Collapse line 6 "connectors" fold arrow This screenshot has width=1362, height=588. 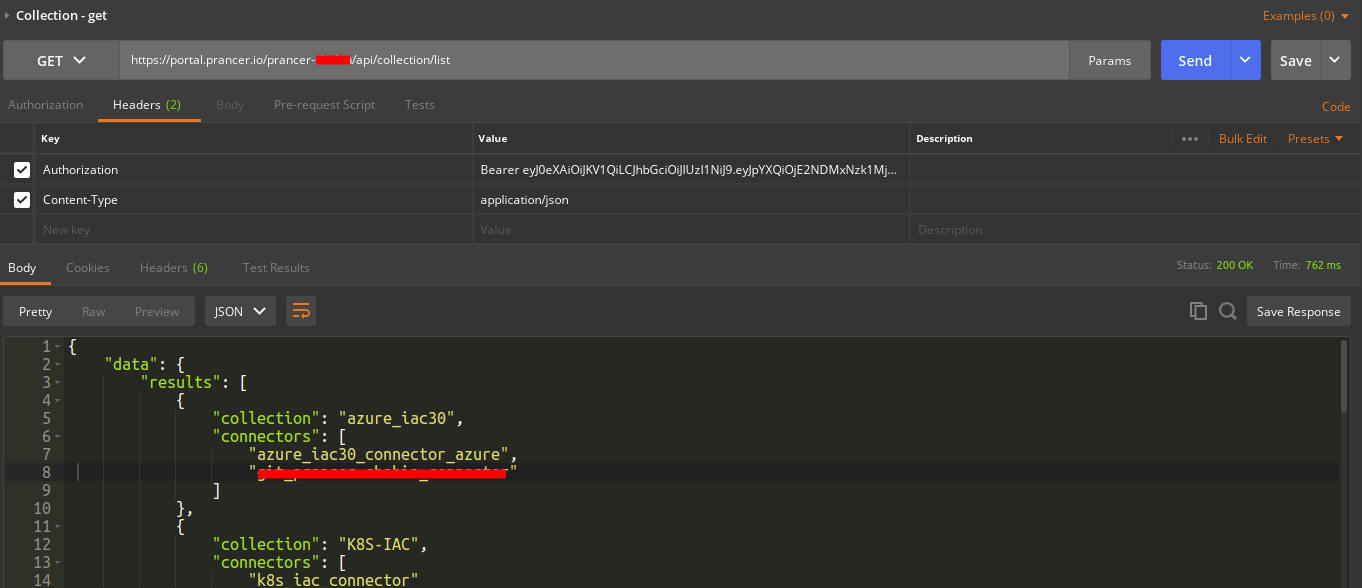pos(57,437)
